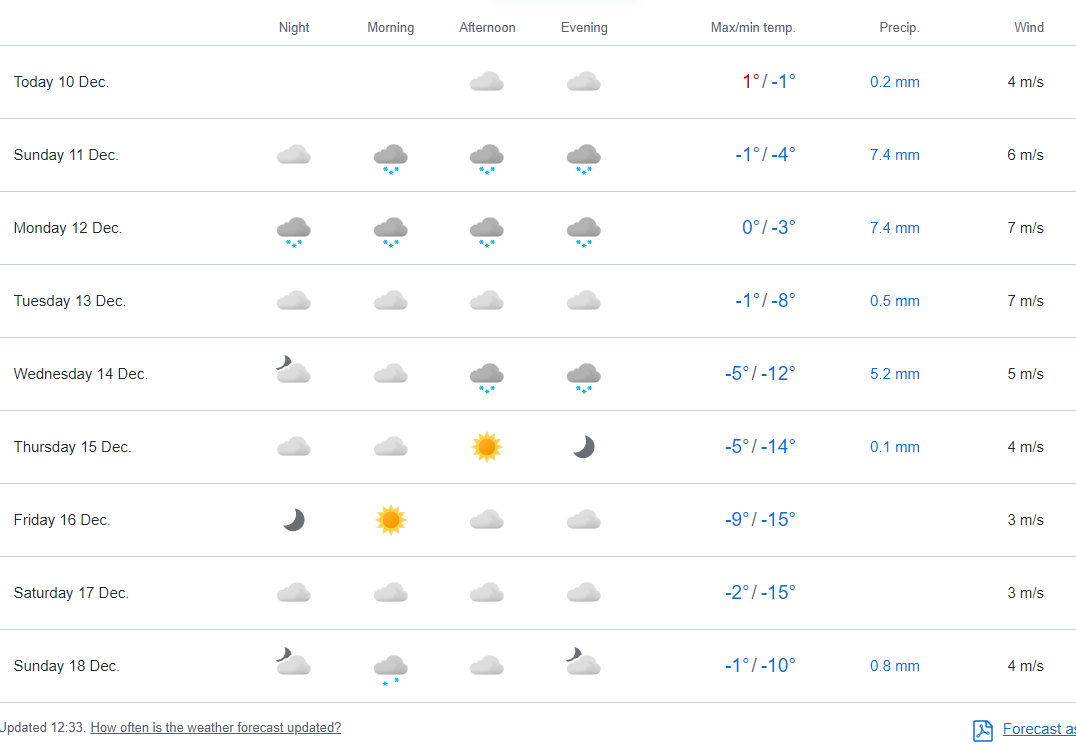1076x746 pixels.
Task: Click Wednesday afternoon snow cloud icon
Action: point(487,377)
